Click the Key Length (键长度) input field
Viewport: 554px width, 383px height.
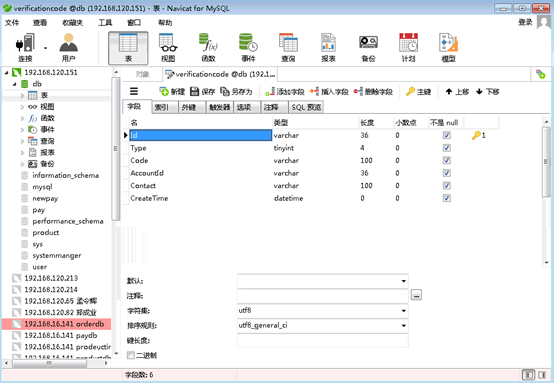coord(323,341)
